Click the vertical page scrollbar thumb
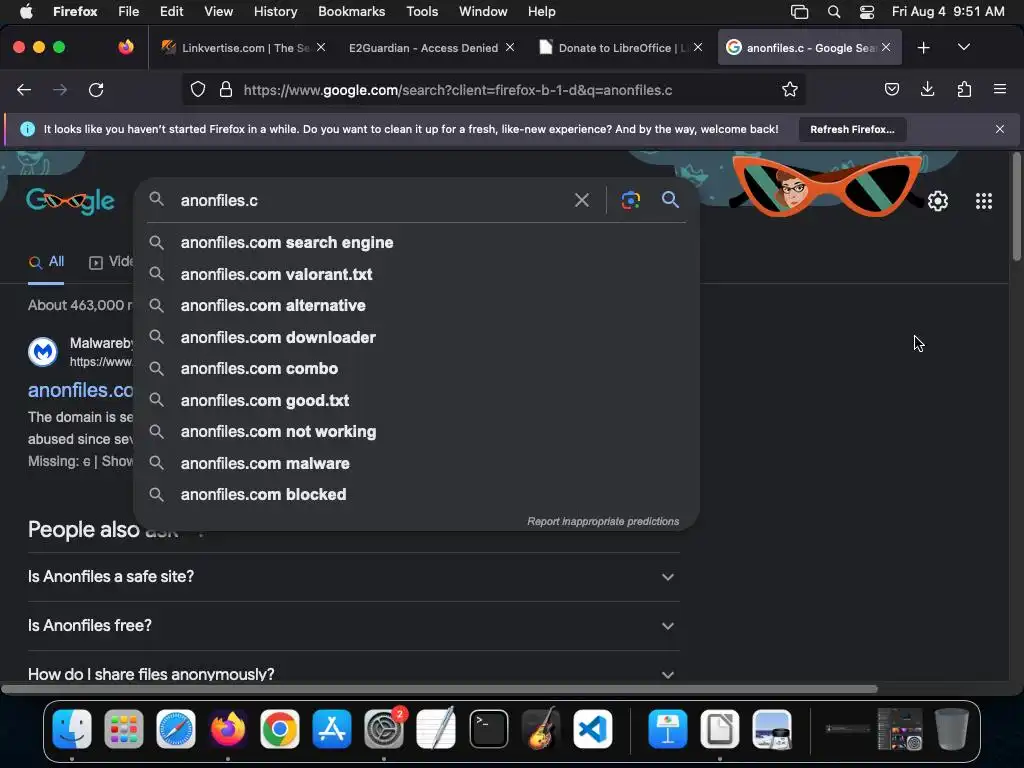Viewport: 1024px width, 768px height. point(1016,208)
